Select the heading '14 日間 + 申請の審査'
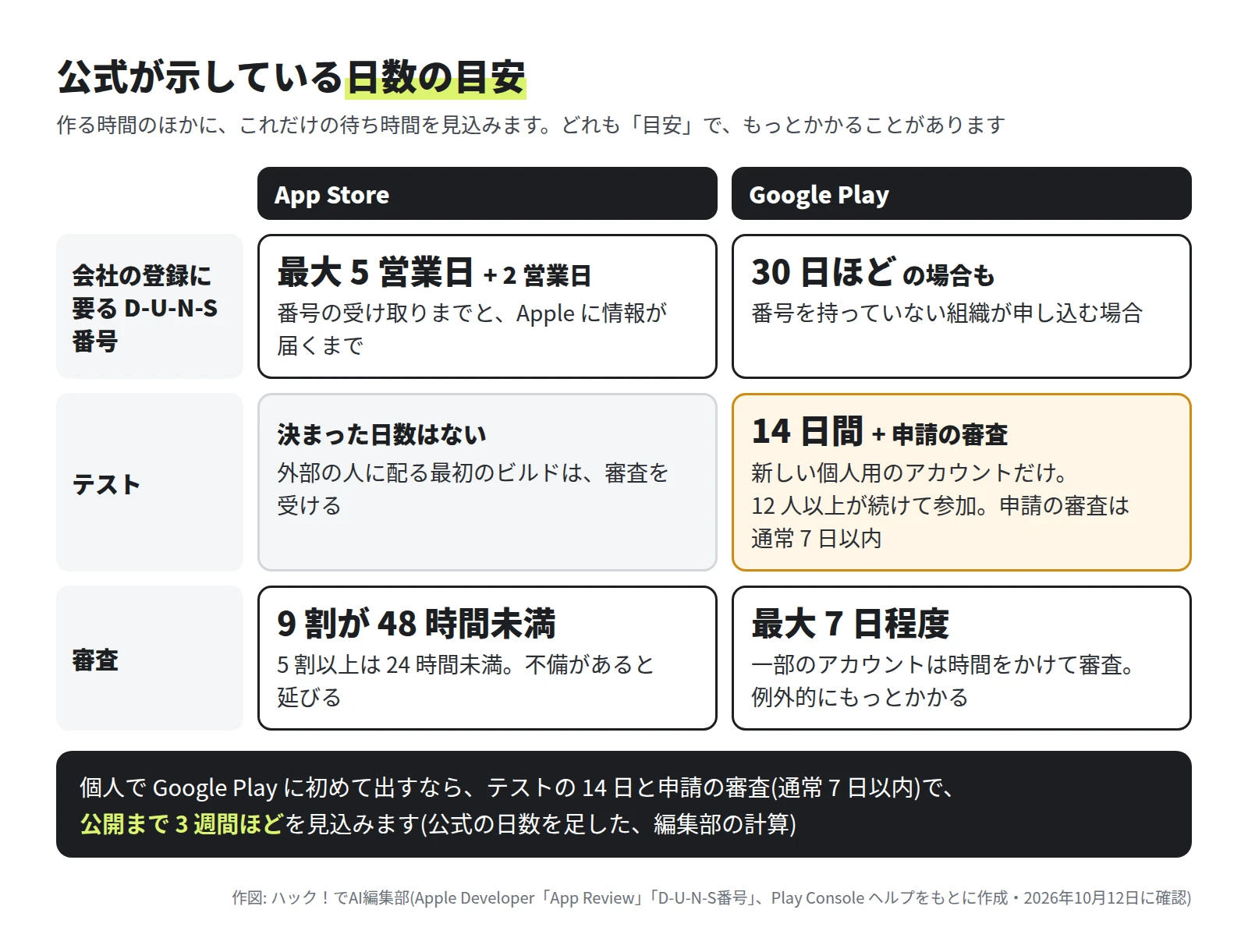This screenshot has height=952, width=1248. pos(880,432)
